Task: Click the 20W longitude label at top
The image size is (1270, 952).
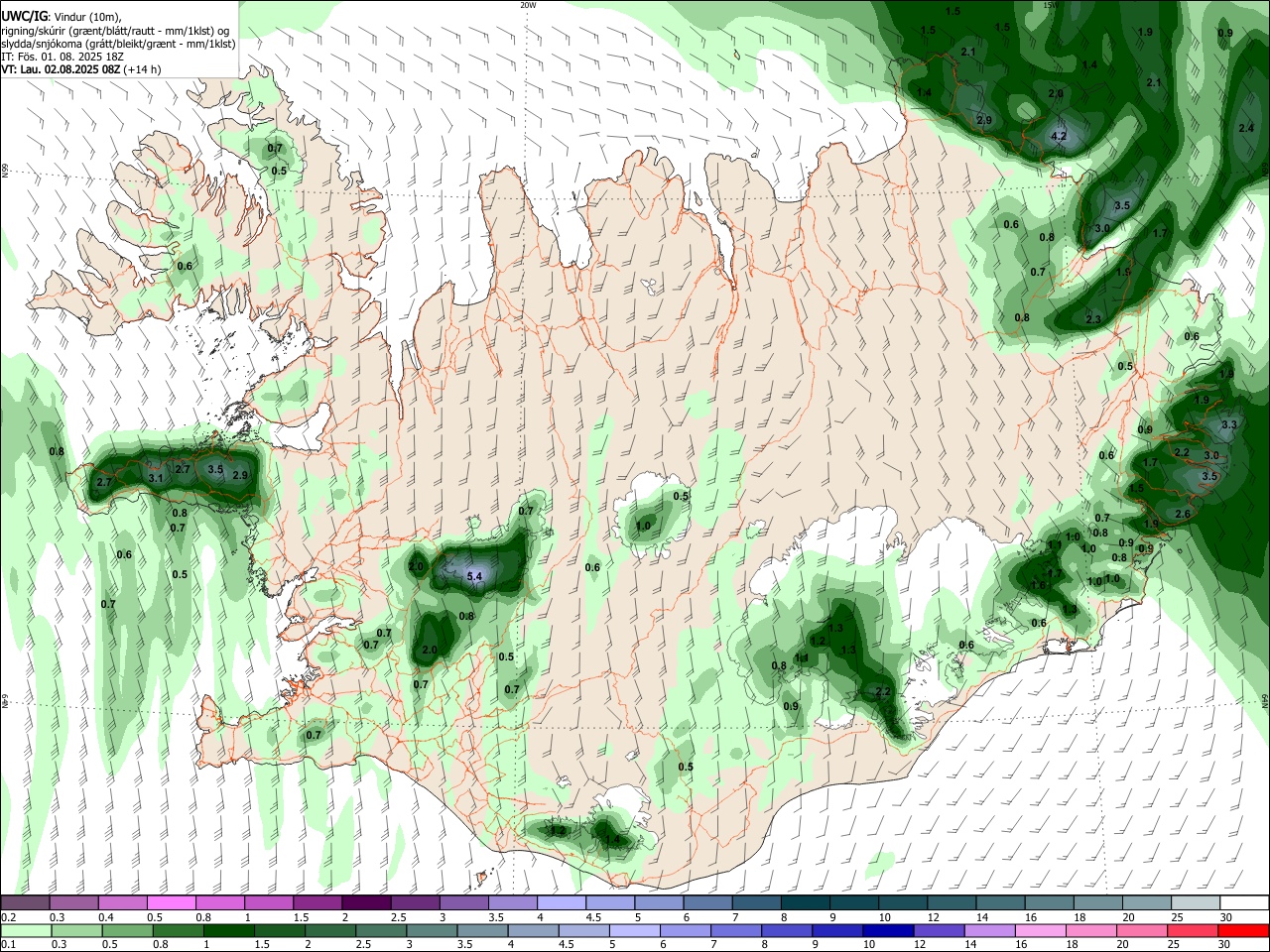Action: (528, 5)
